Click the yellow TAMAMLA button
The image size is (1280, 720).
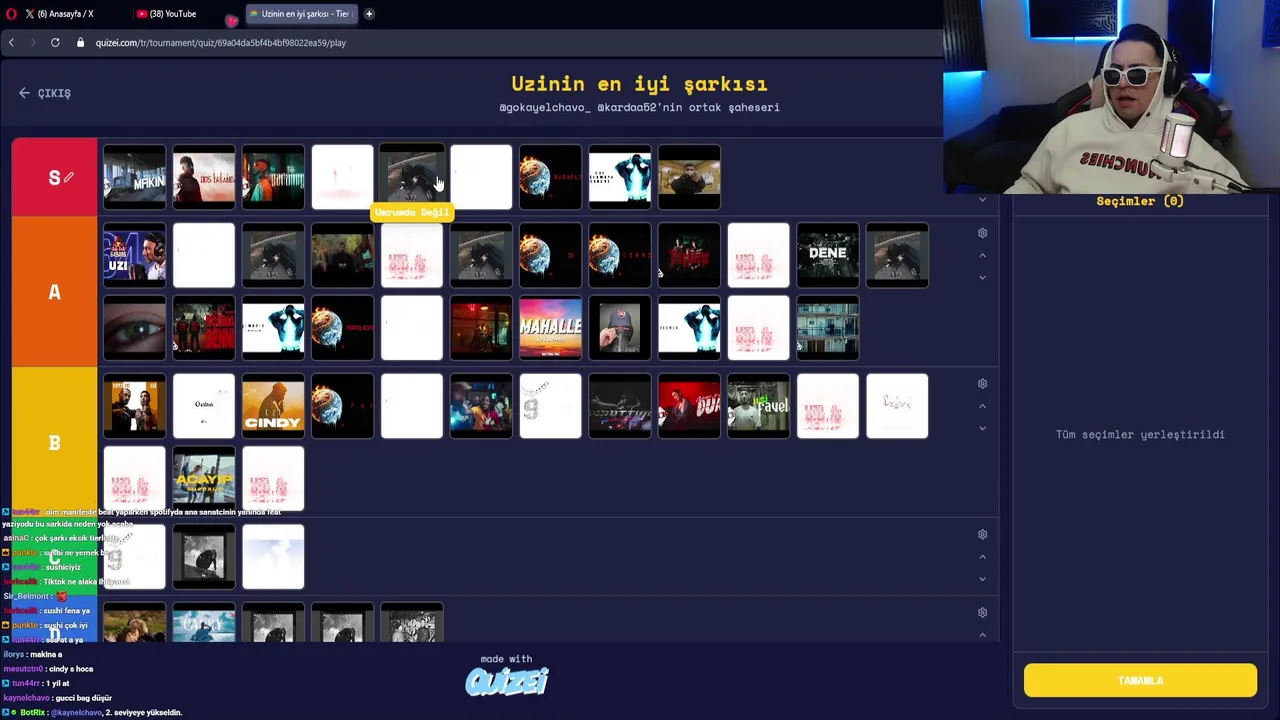click(1140, 680)
